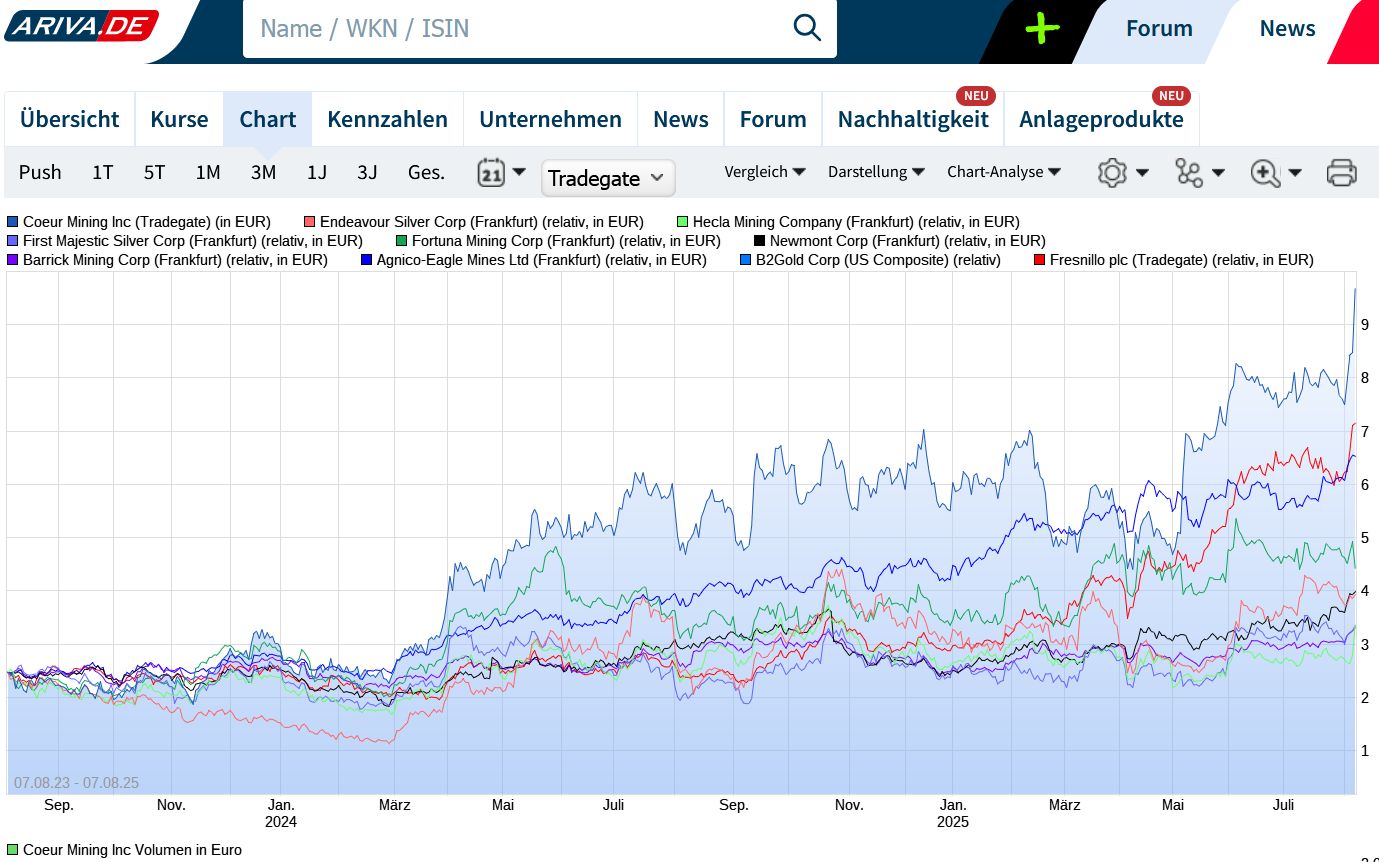Click the magnifying glass search icon
The width and height of the screenshot is (1379, 862).
(x=806, y=28)
